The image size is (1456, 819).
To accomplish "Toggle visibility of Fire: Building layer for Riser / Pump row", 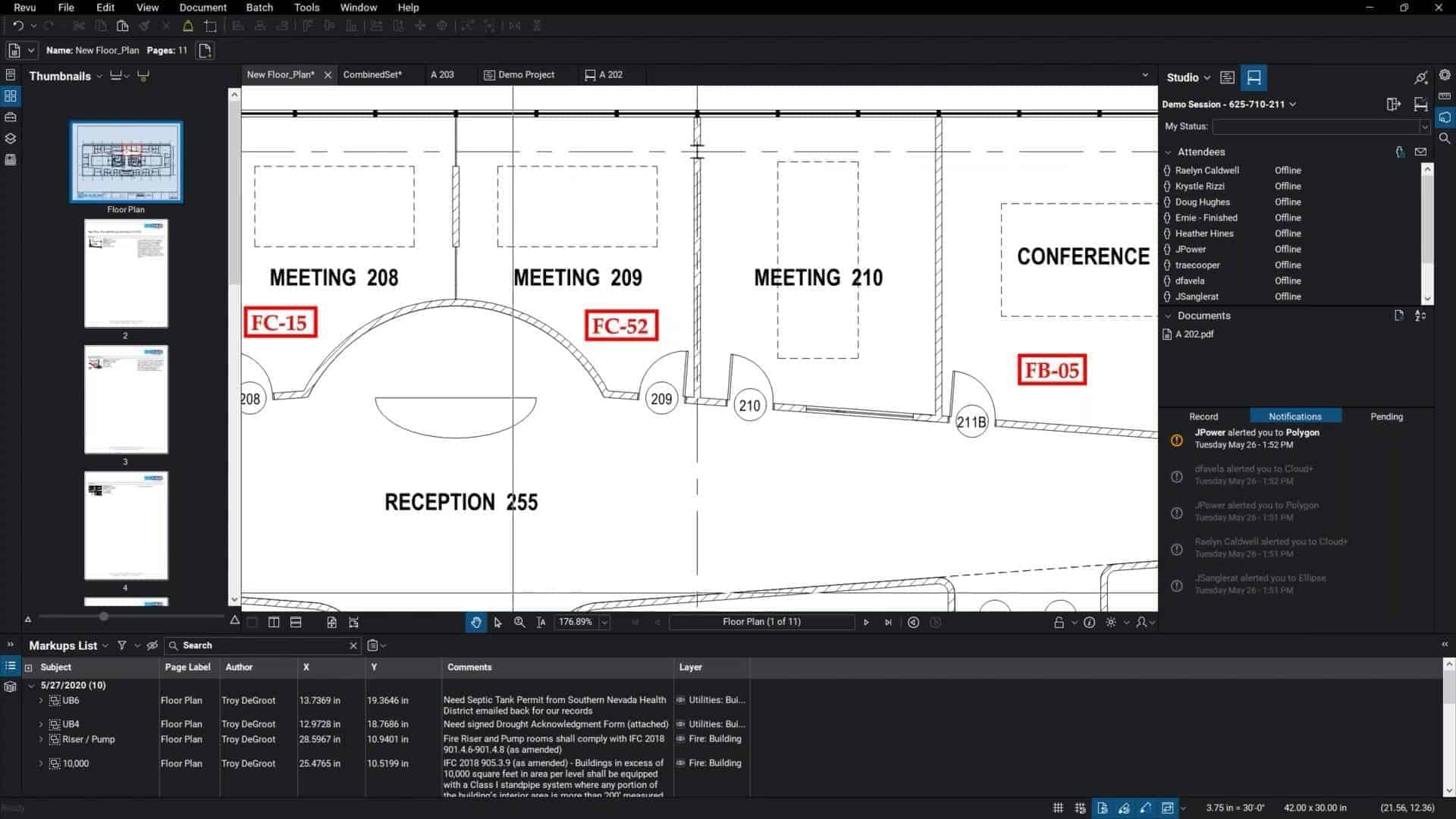I will (680, 739).
